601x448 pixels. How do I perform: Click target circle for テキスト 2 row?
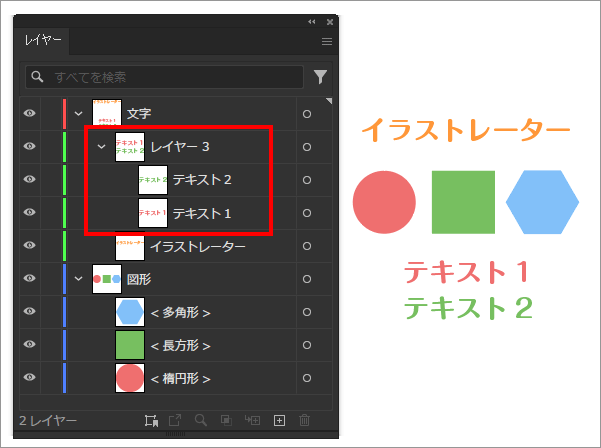[307, 180]
